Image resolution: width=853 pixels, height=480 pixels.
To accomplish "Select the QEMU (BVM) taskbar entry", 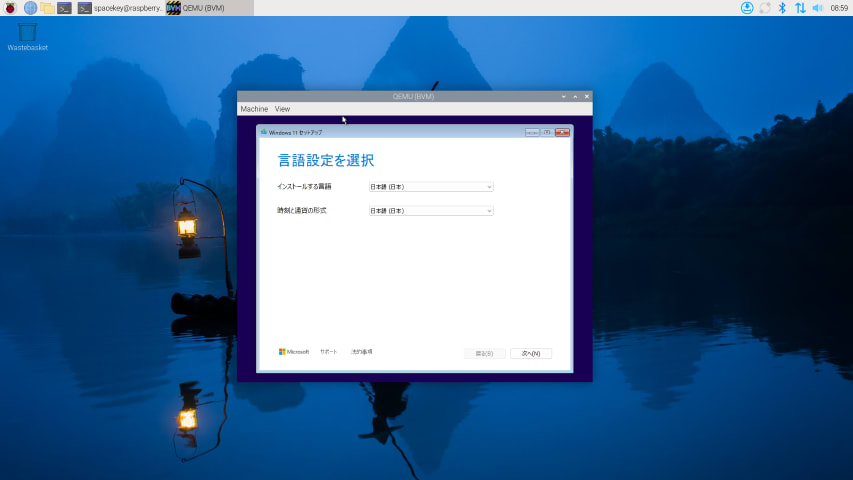I will pyautogui.click(x=209, y=8).
